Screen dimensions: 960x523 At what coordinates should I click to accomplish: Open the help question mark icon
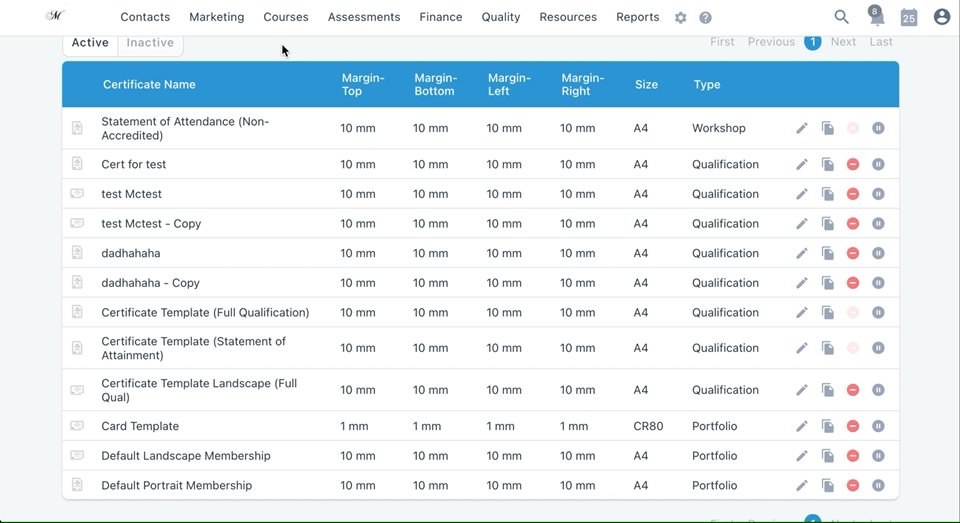tap(705, 18)
